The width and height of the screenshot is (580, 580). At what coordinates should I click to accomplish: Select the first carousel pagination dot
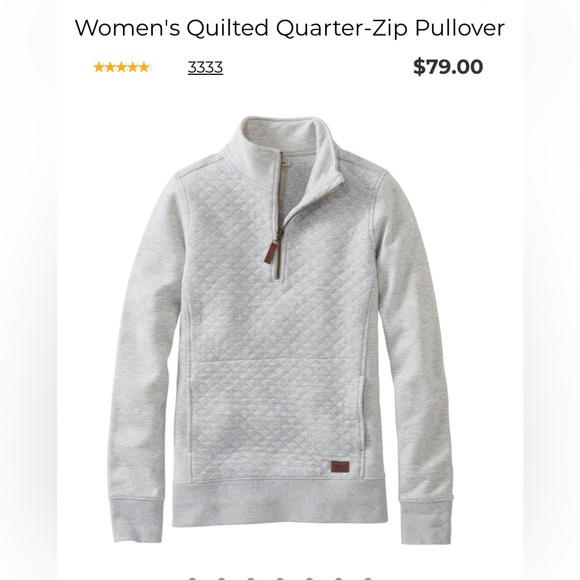coord(192,578)
